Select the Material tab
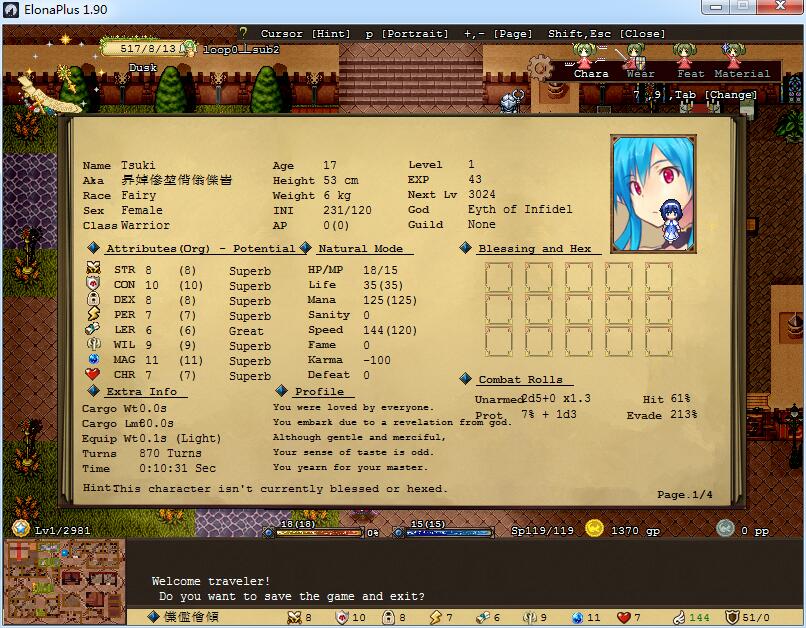This screenshot has height=628, width=806. 742,73
